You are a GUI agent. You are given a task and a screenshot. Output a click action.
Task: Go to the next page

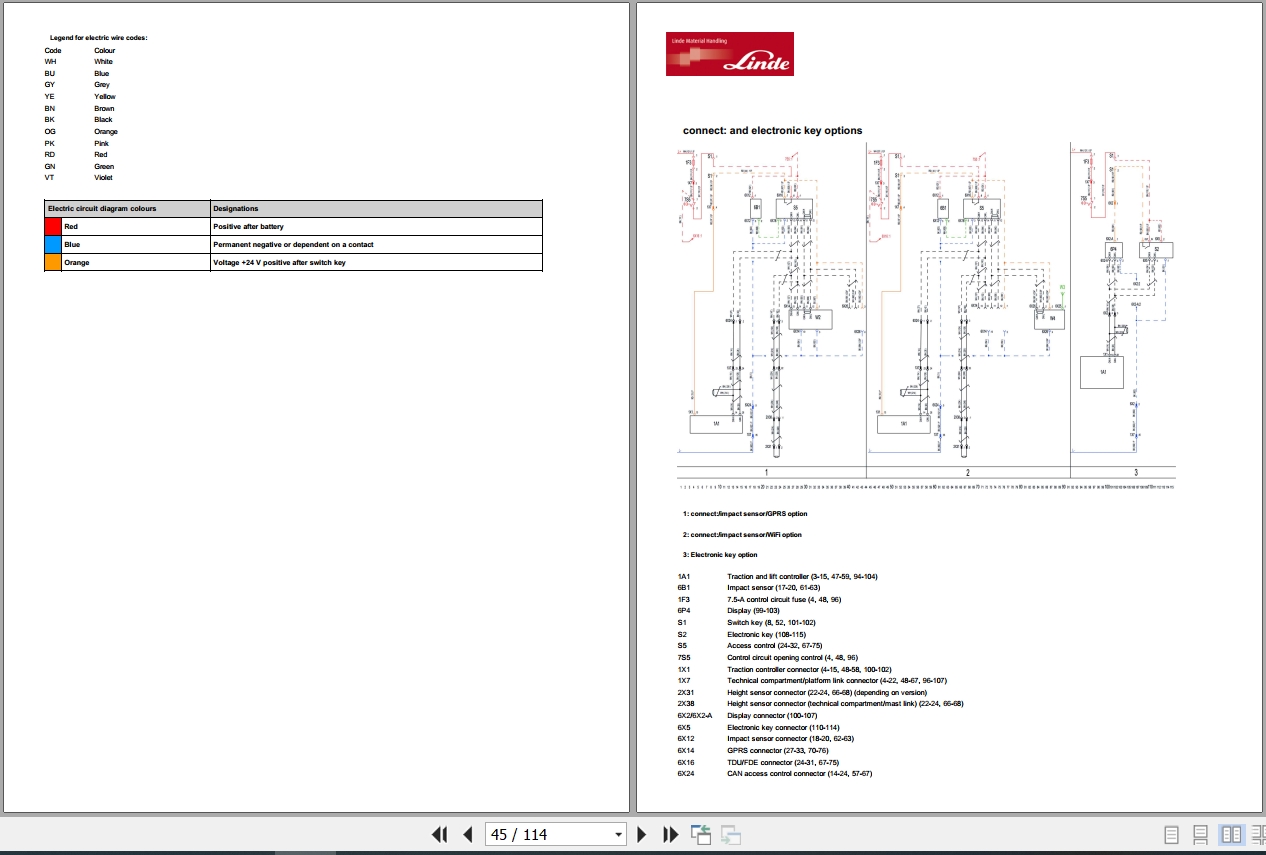coord(642,834)
